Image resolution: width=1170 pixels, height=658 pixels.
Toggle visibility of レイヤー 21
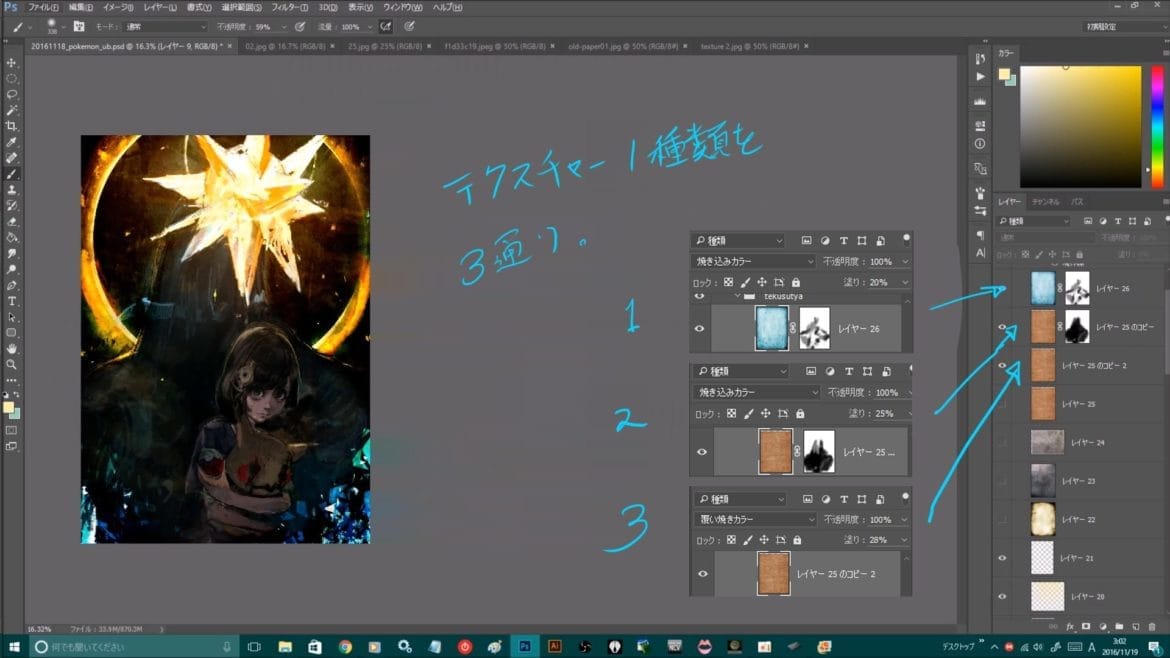tap(1003, 557)
